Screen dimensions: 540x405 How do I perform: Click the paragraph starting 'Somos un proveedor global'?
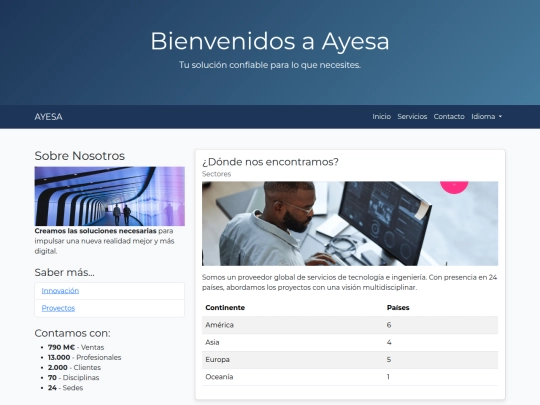(350, 282)
